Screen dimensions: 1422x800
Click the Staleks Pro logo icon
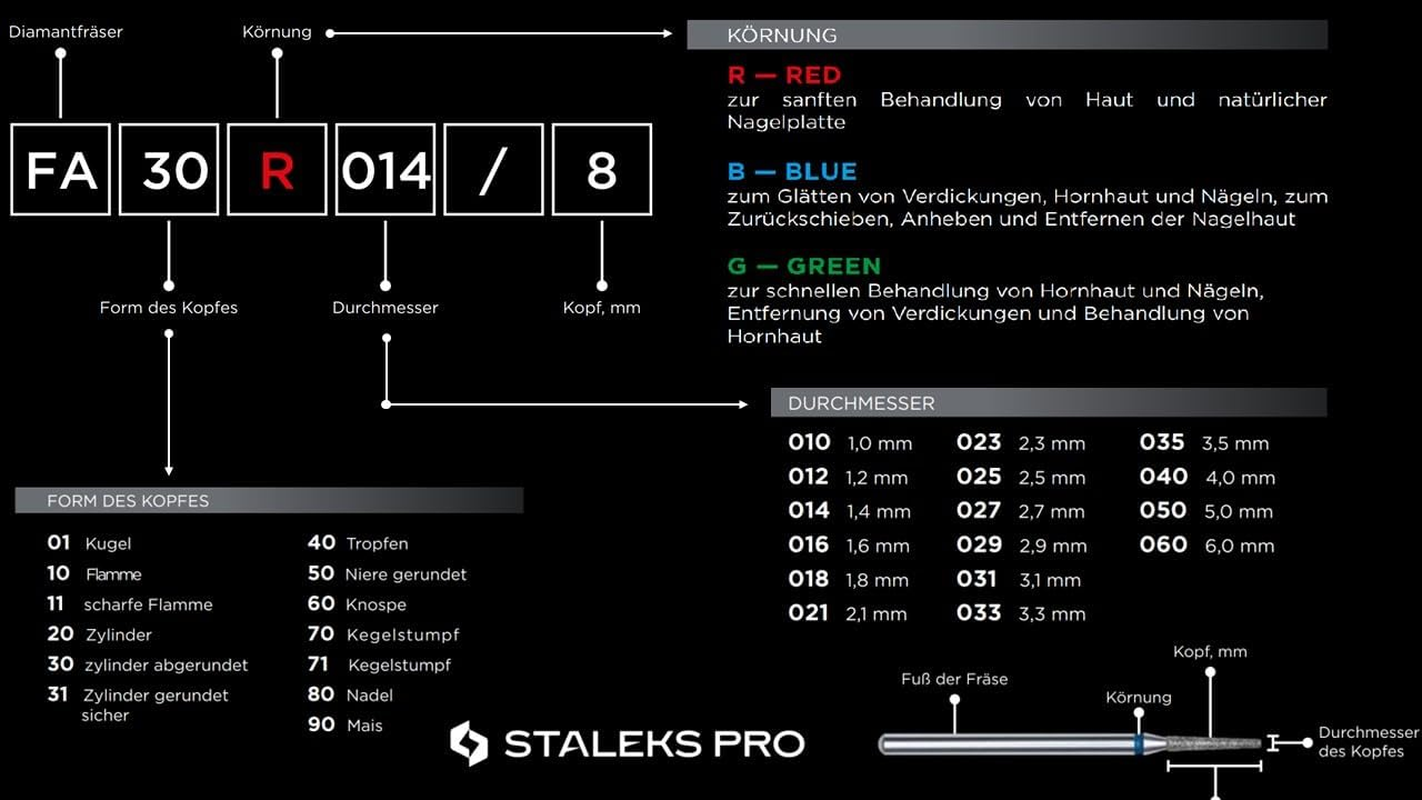(x=469, y=743)
